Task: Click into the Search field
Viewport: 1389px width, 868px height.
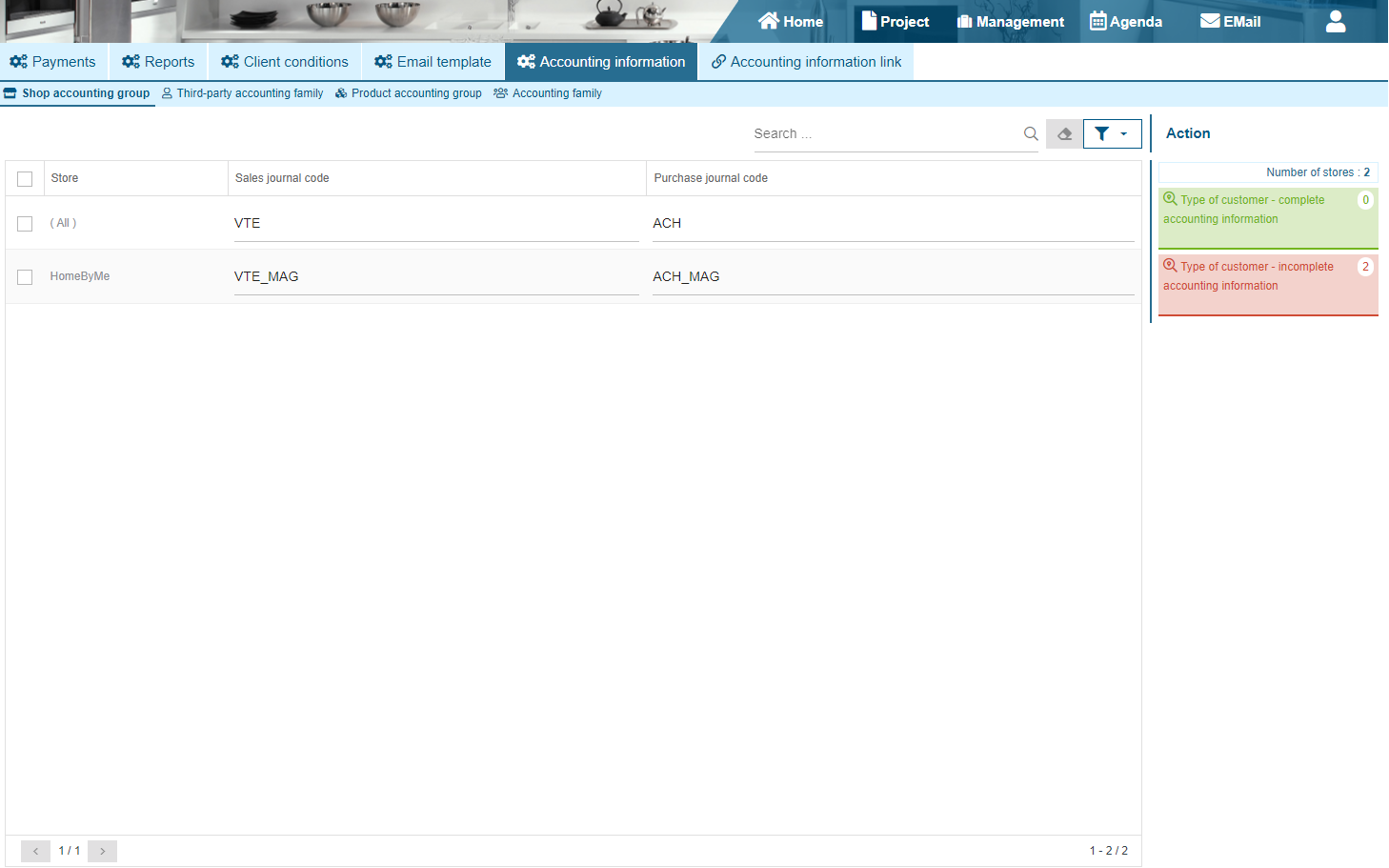Action: (x=884, y=134)
